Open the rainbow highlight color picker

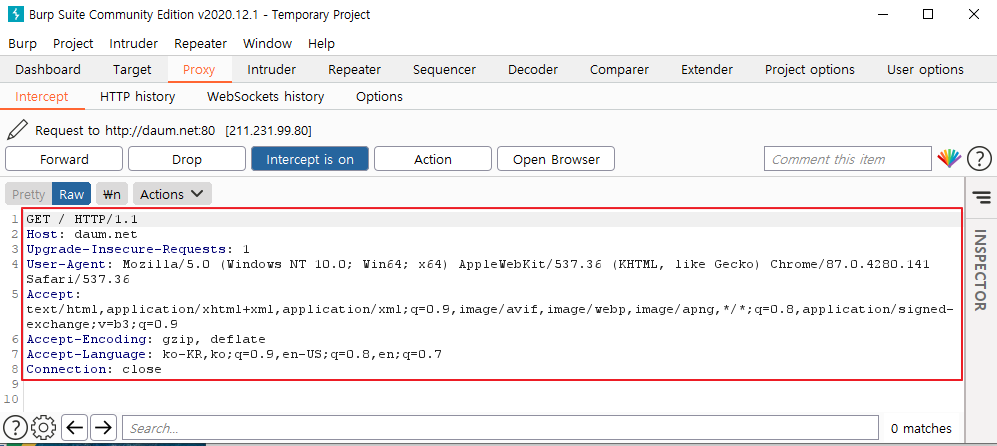(949, 159)
